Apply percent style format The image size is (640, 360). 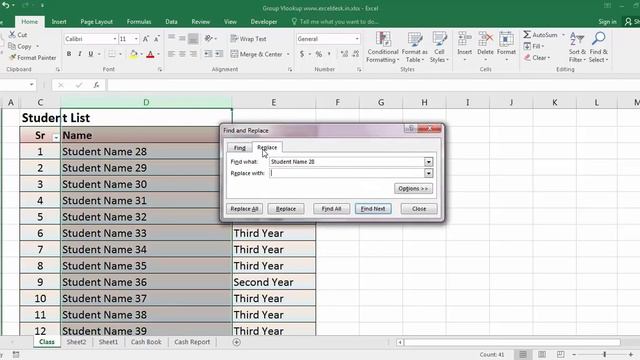coord(319,54)
